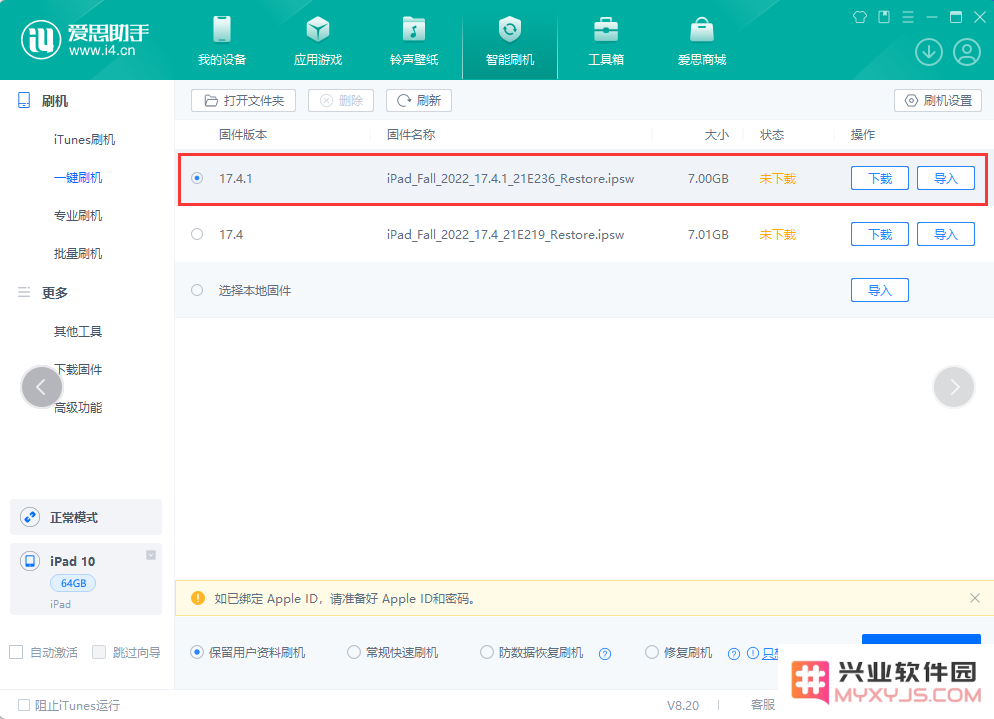This screenshot has height=719, width=994.
Task: Select 其他工具 in the sidebar
Action: (x=78, y=331)
